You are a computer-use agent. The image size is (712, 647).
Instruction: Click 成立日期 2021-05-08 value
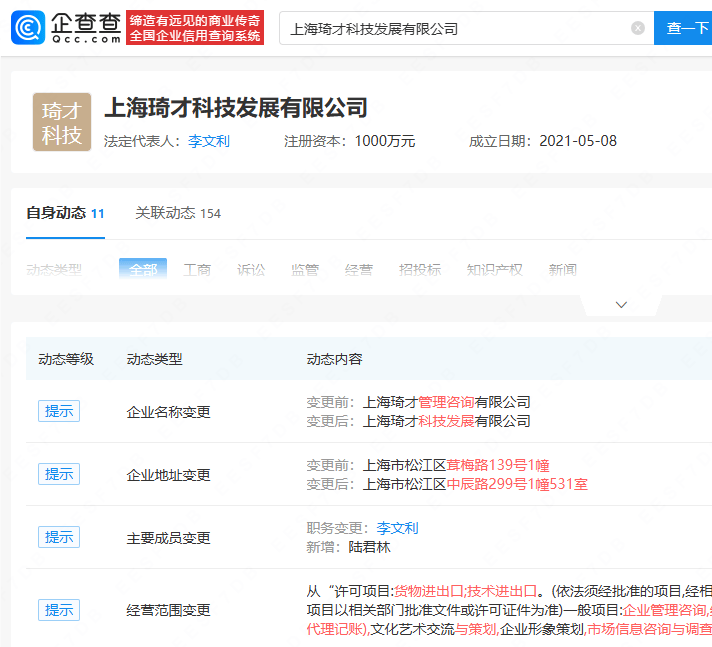[578, 141]
